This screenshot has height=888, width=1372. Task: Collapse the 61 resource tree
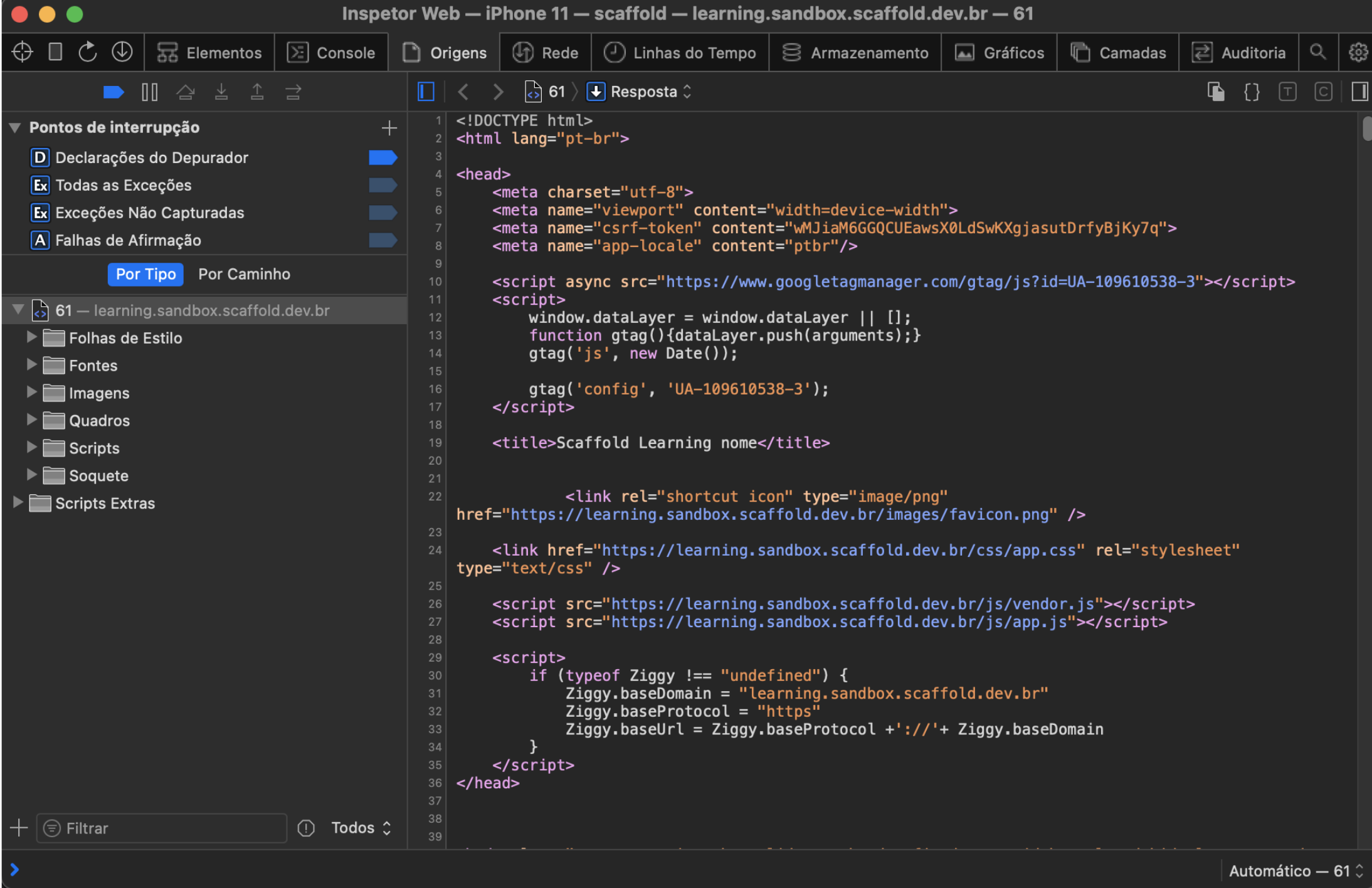pyautogui.click(x=18, y=309)
